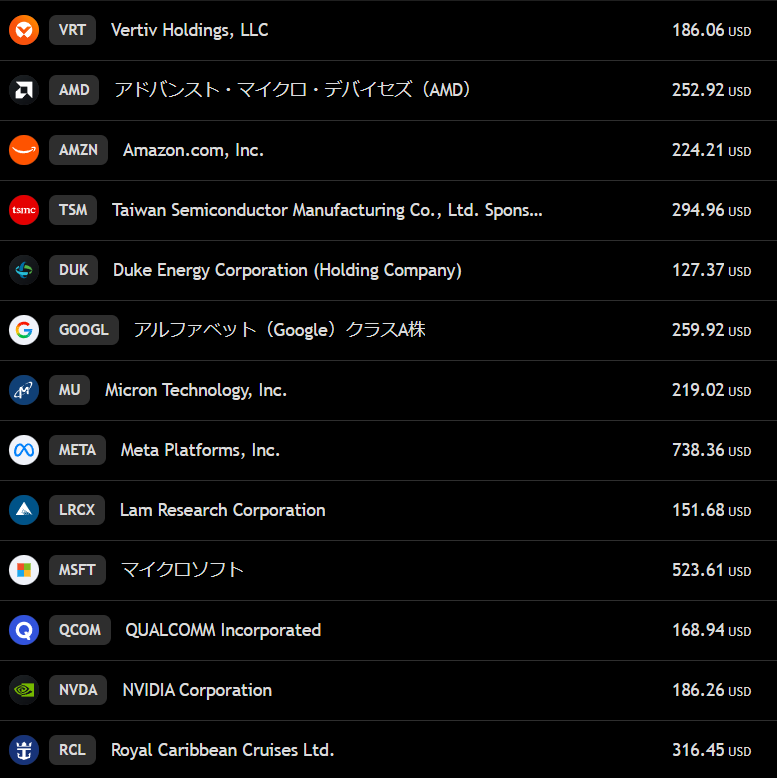Image resolution: width=777 pixels, height=778 pixels.
Task: Click the MU ticker badge
Action: point(69,390)
